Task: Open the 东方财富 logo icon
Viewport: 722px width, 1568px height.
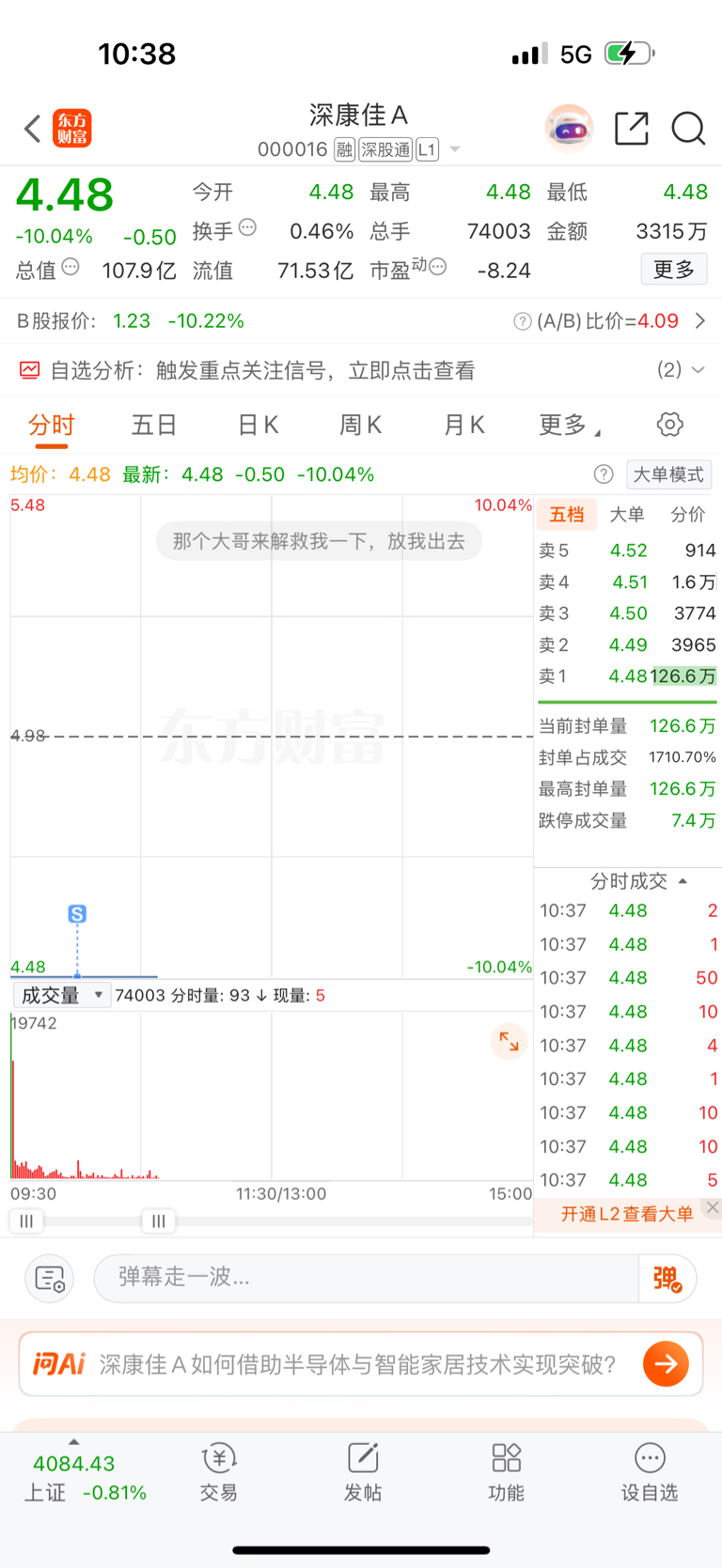Action: click(x=72, y=129)
